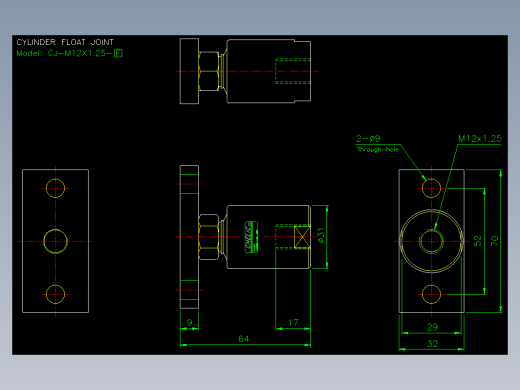Select the "Model: CJ-M12X1.25-" label text
Image resolution: width=520 pixels, height=390 pixels.
(x=64, y=53)
